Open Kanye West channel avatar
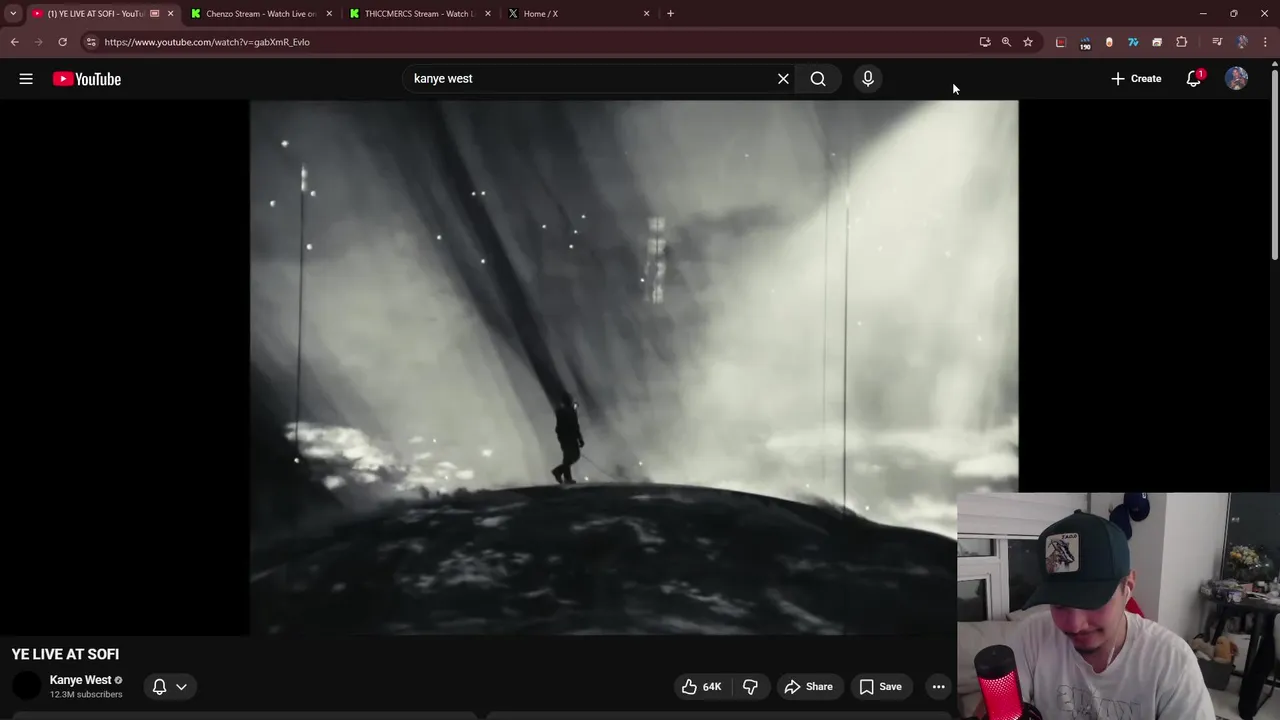The width and height of the screenshot is (1280, 720). tap(26, 687)
